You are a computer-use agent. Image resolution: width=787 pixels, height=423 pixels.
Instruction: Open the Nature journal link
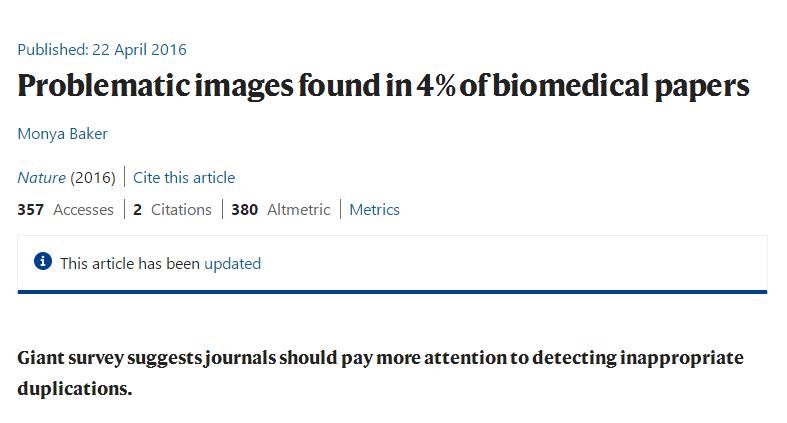pos(41,178)
